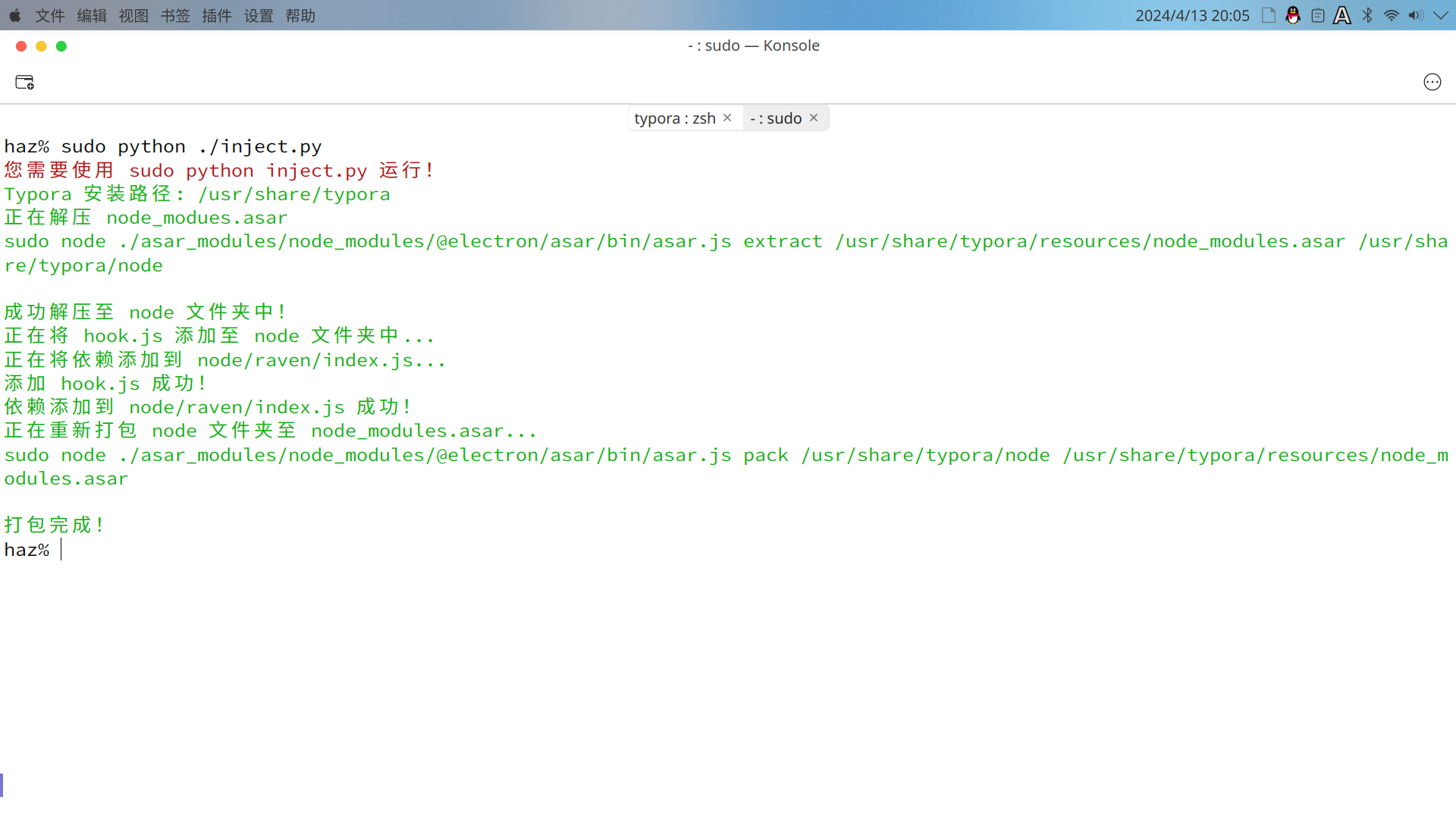Click the volume speaker tray icon

pyautogui.click(x=1416, y=15)
